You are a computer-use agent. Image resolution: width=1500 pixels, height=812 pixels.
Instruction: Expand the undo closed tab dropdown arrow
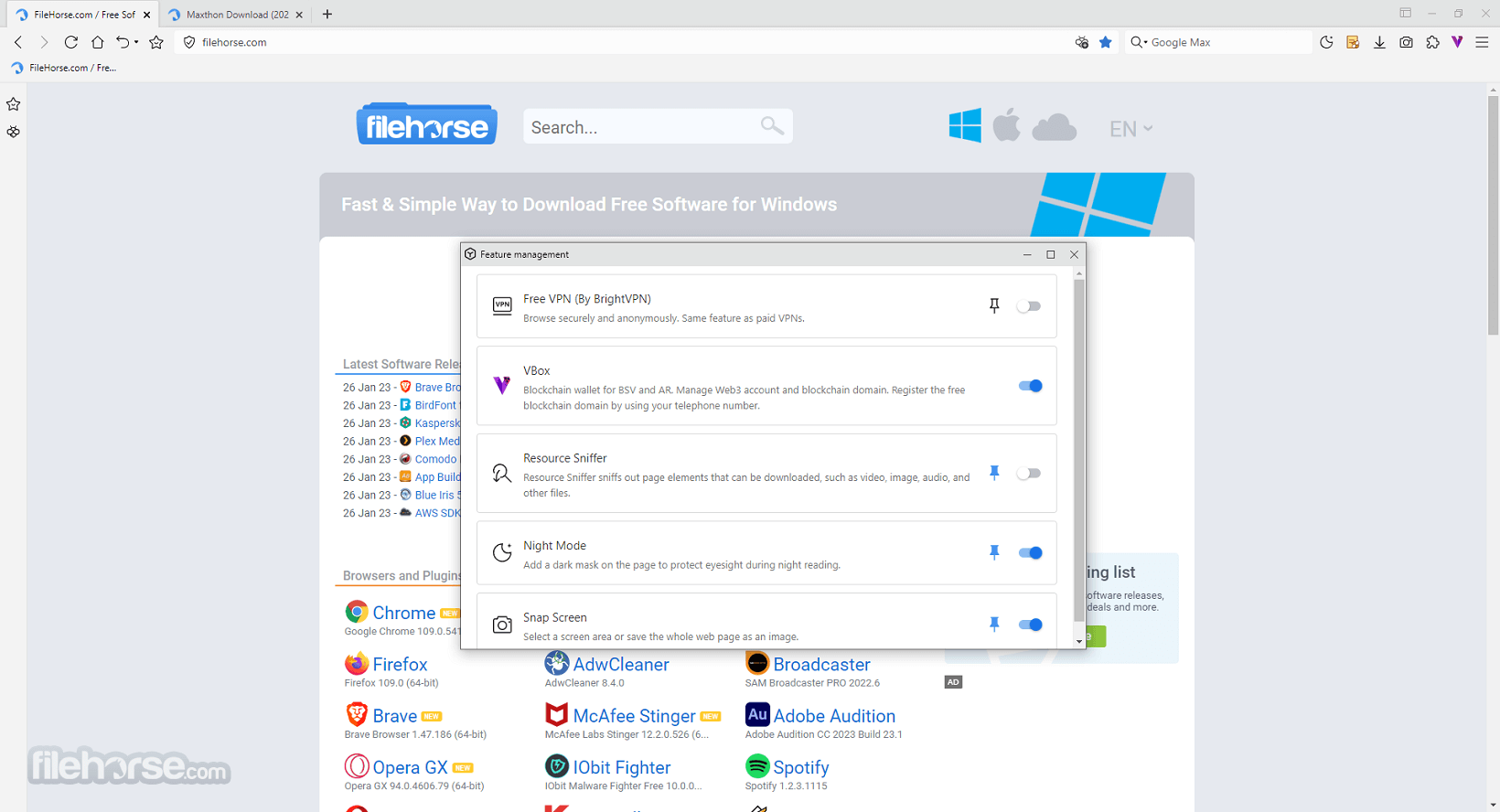point(136,42)
